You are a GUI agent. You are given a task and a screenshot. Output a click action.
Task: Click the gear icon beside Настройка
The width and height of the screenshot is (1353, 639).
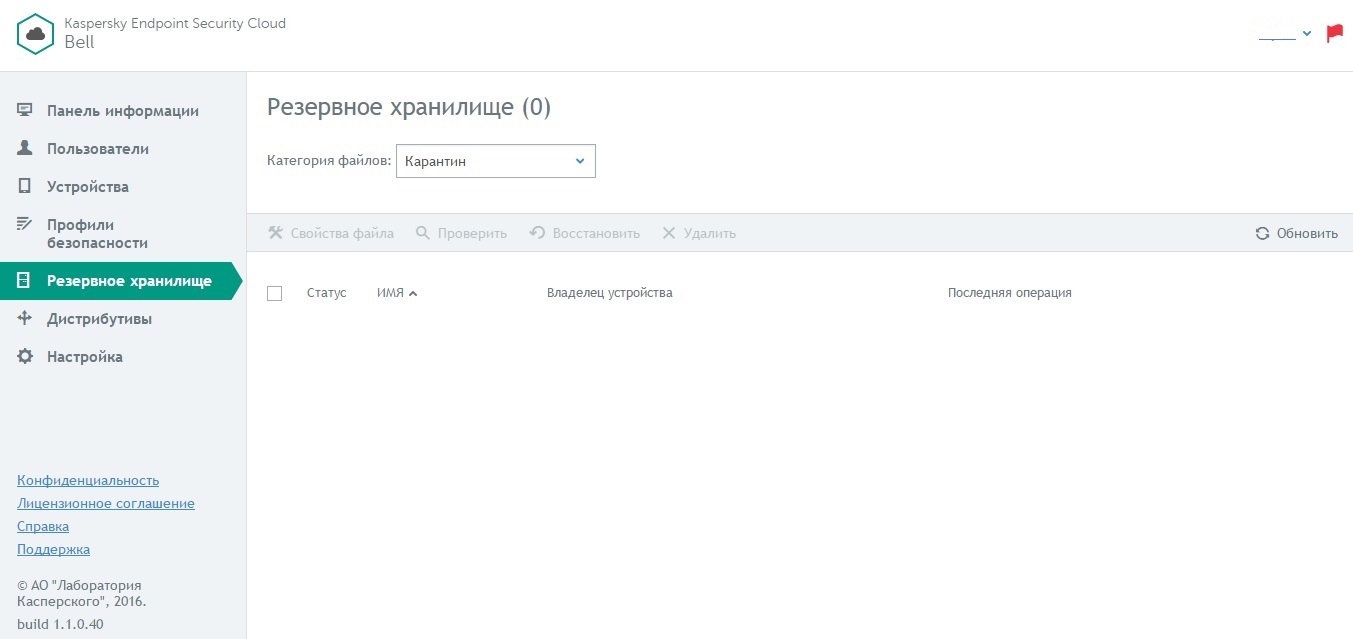25,356
